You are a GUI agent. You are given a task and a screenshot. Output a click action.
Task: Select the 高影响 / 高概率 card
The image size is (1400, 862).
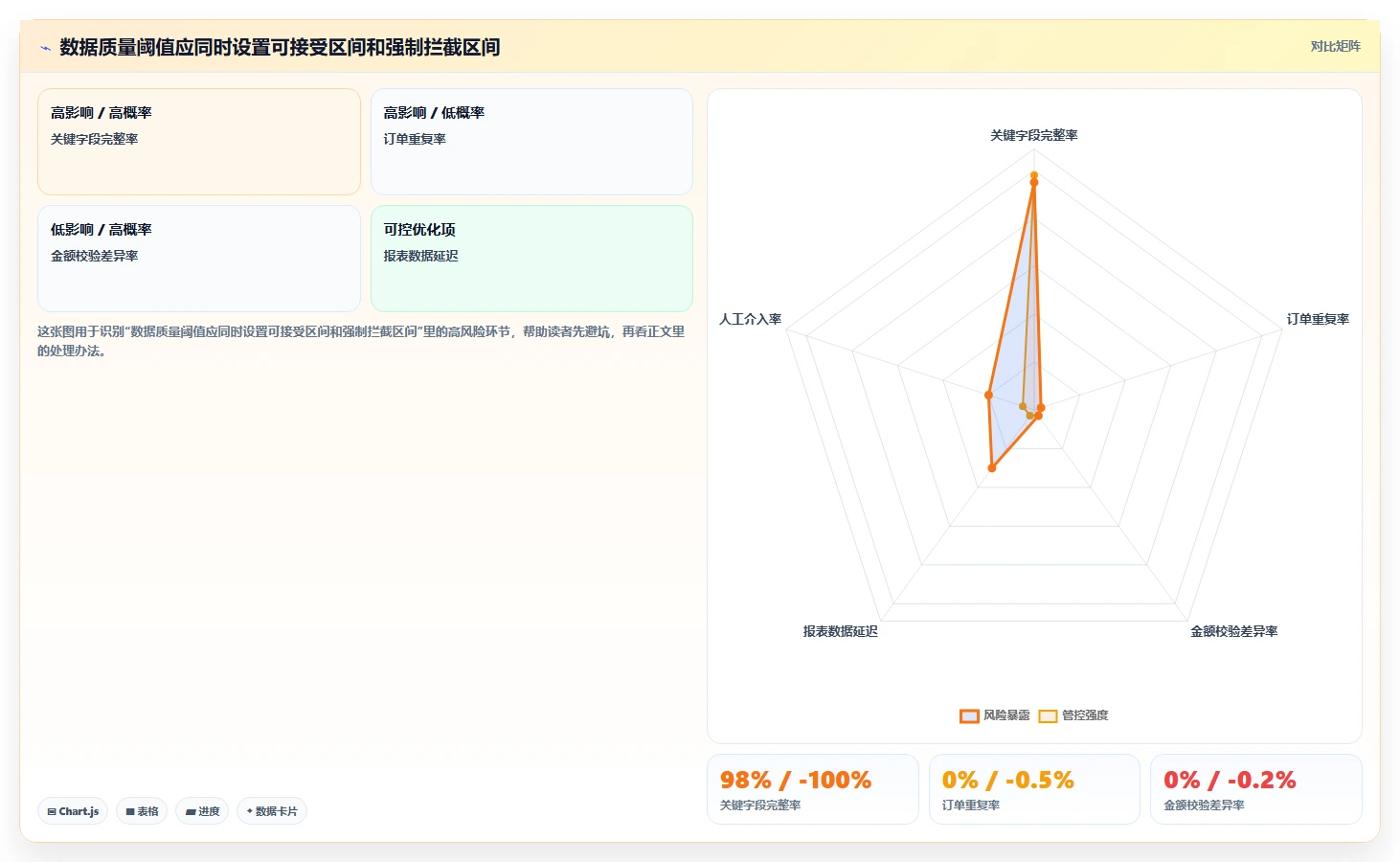coord(199,142)
